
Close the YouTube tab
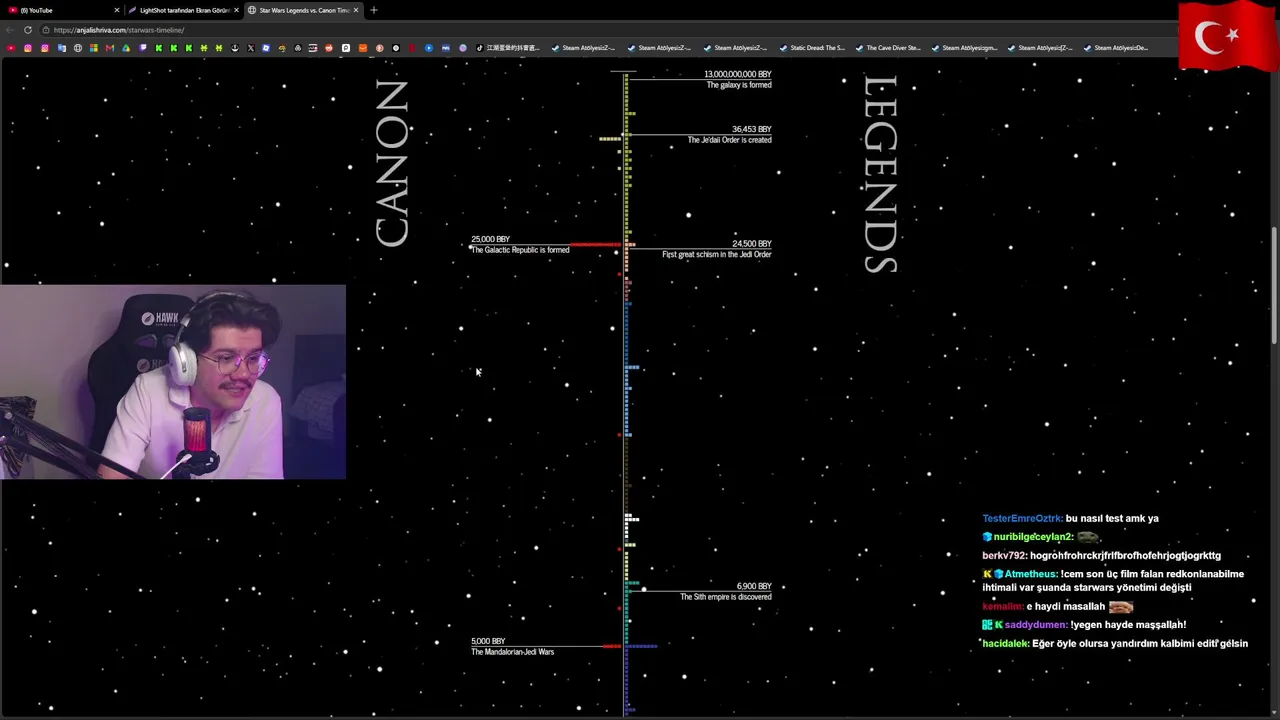(116, 10)
